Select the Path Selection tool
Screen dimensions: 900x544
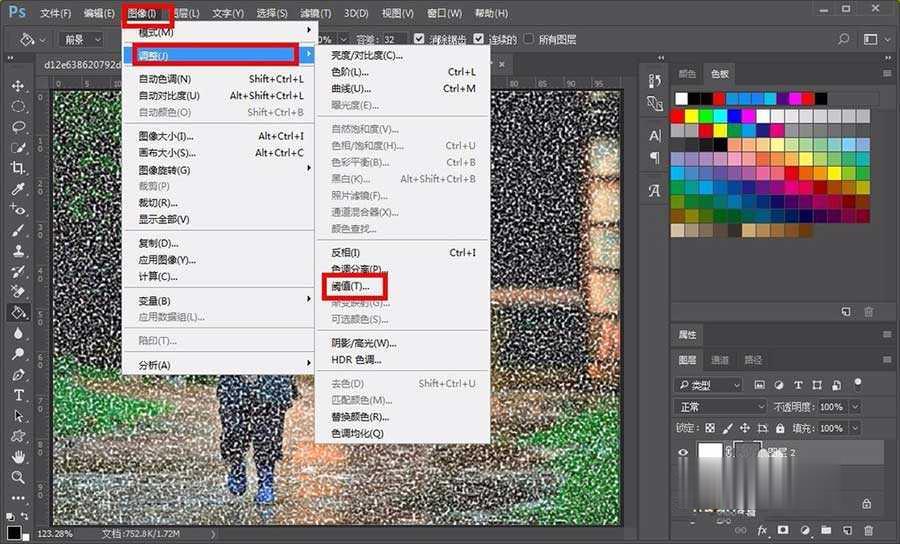pyautogui.click(x=18, y=415)
